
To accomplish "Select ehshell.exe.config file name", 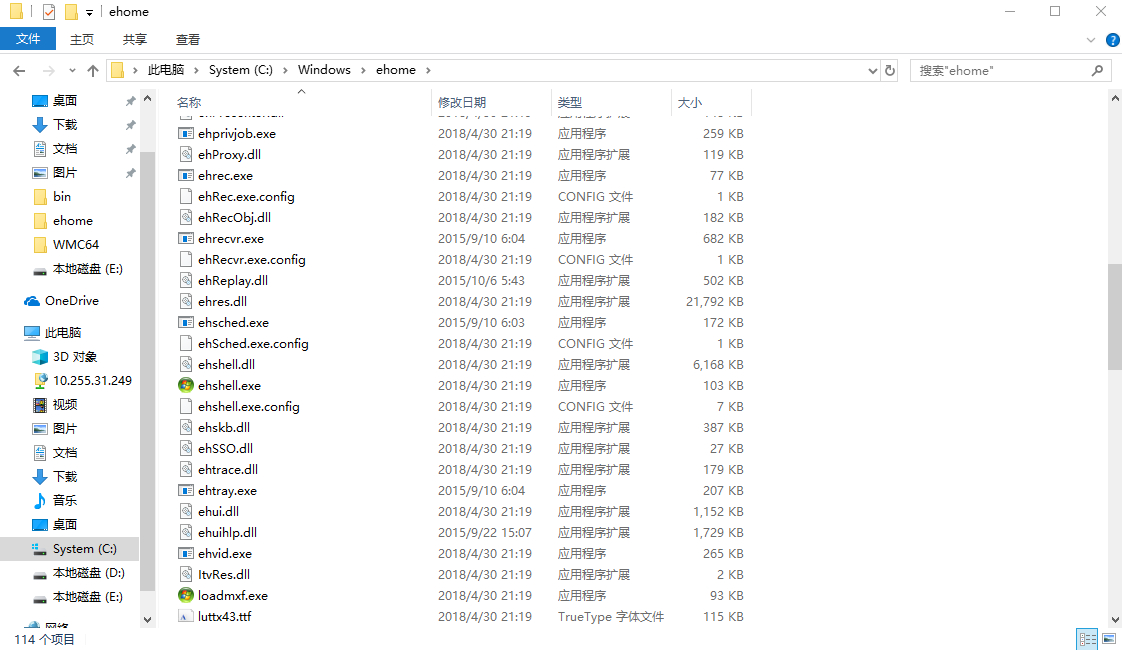I will coord(249,407).
